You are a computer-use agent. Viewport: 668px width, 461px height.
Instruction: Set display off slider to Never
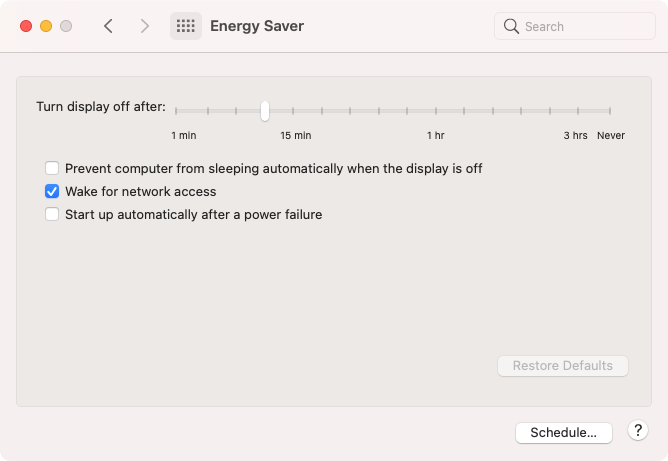pos(610,111)
